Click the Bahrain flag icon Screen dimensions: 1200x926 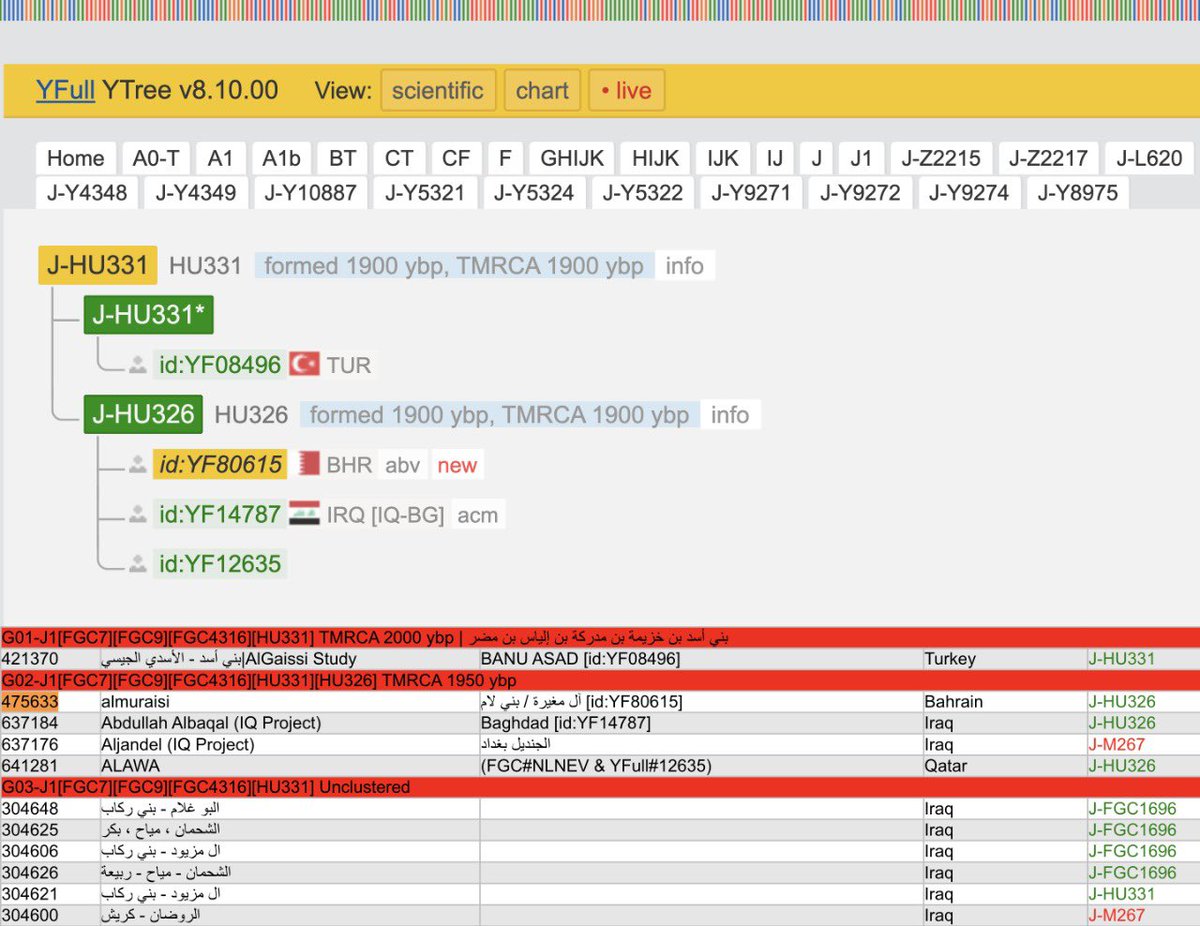click(308, 465)
